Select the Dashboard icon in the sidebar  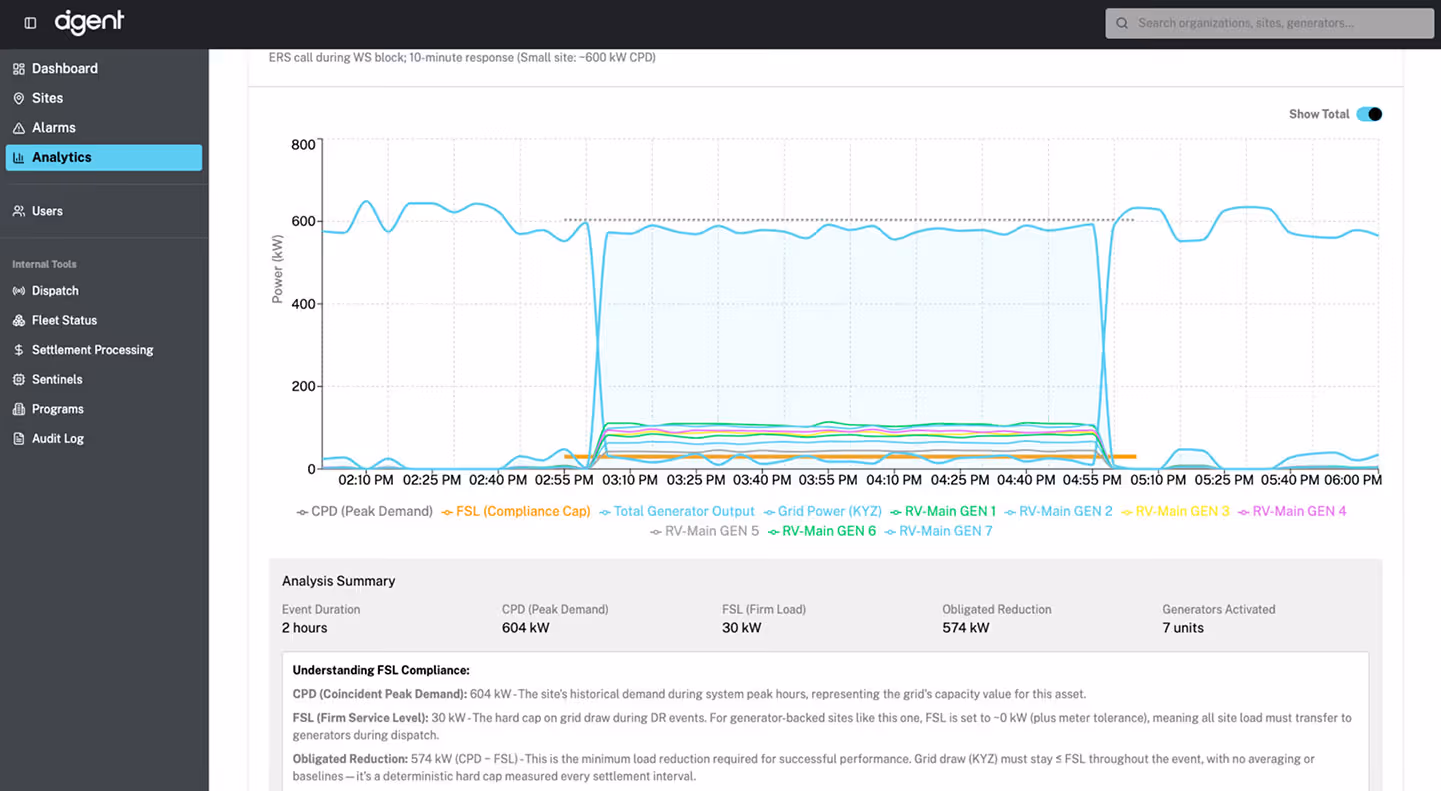(18, 68)
